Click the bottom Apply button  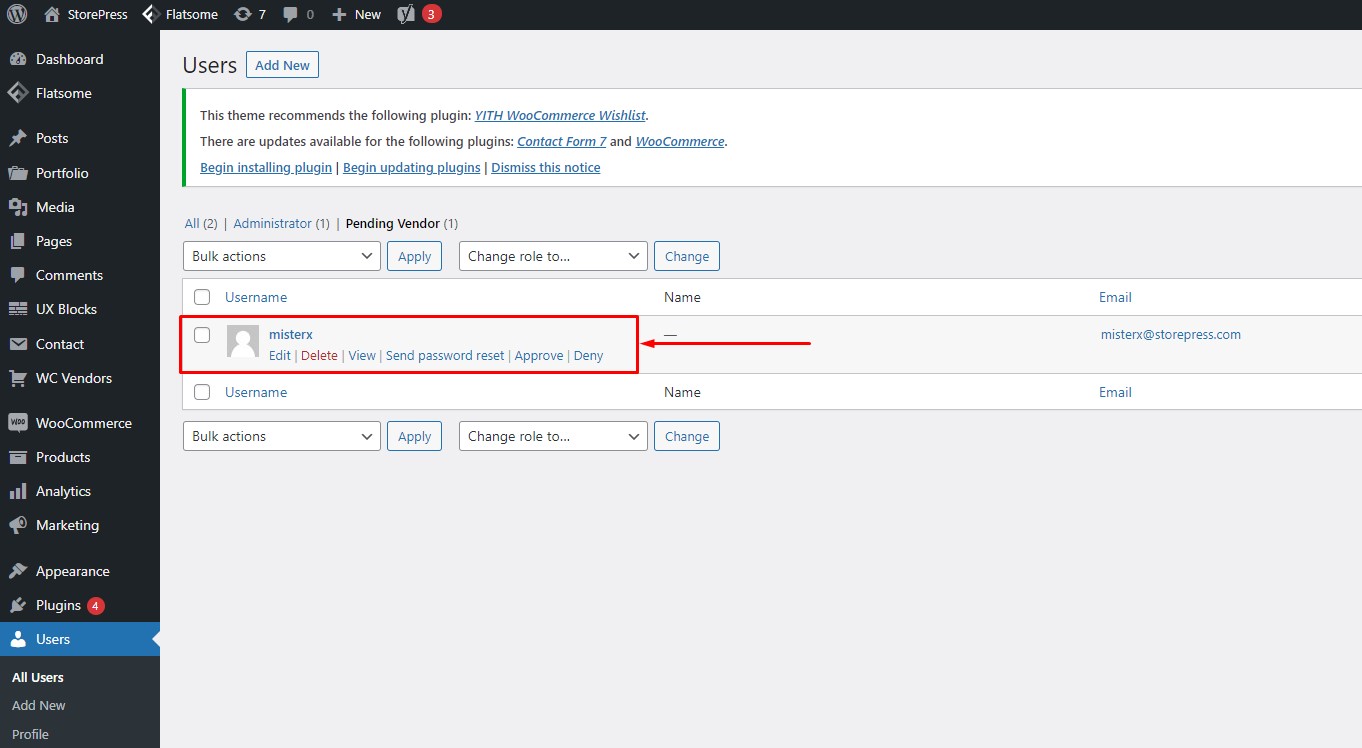click(414, 436)
